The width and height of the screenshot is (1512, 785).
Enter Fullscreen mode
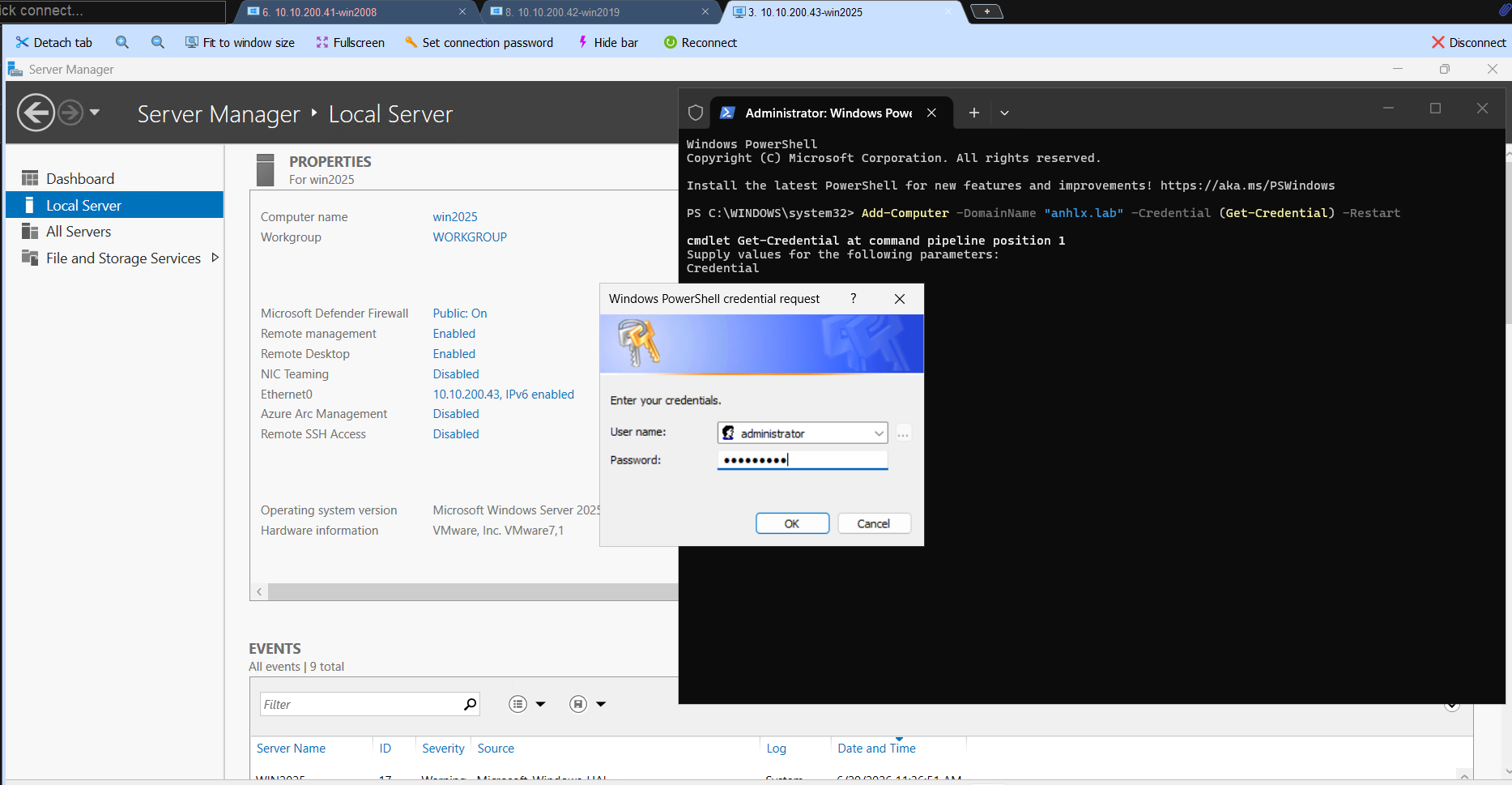(351, 42)
